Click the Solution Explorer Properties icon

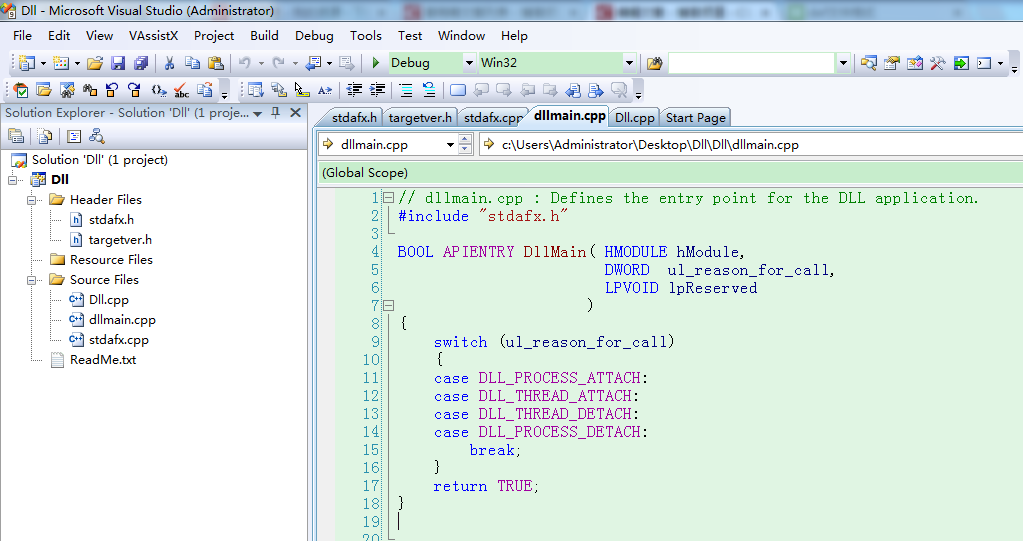tap(16, 136)
